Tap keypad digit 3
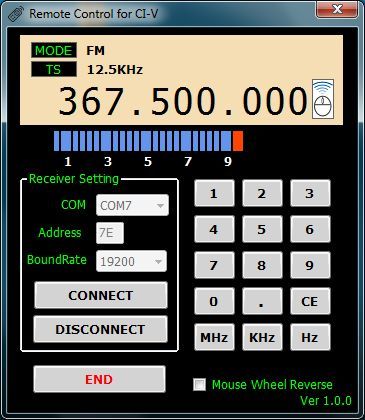 (x=310, y=193)
